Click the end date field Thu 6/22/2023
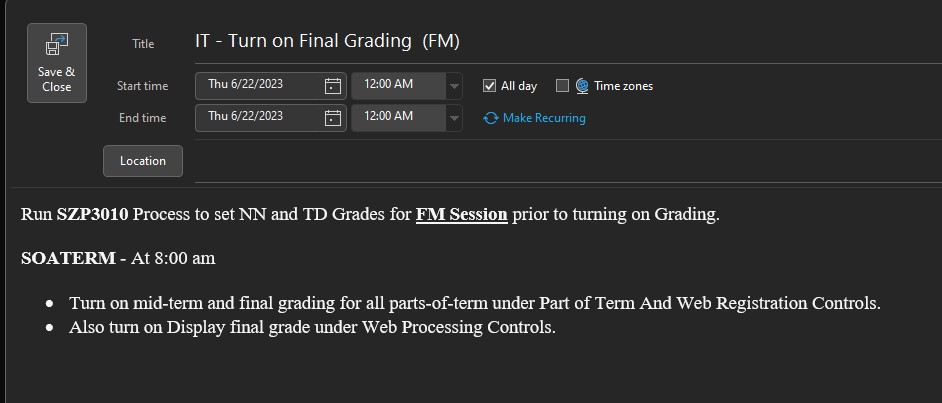This screenshot has height=403, width=942. (258, 117)
